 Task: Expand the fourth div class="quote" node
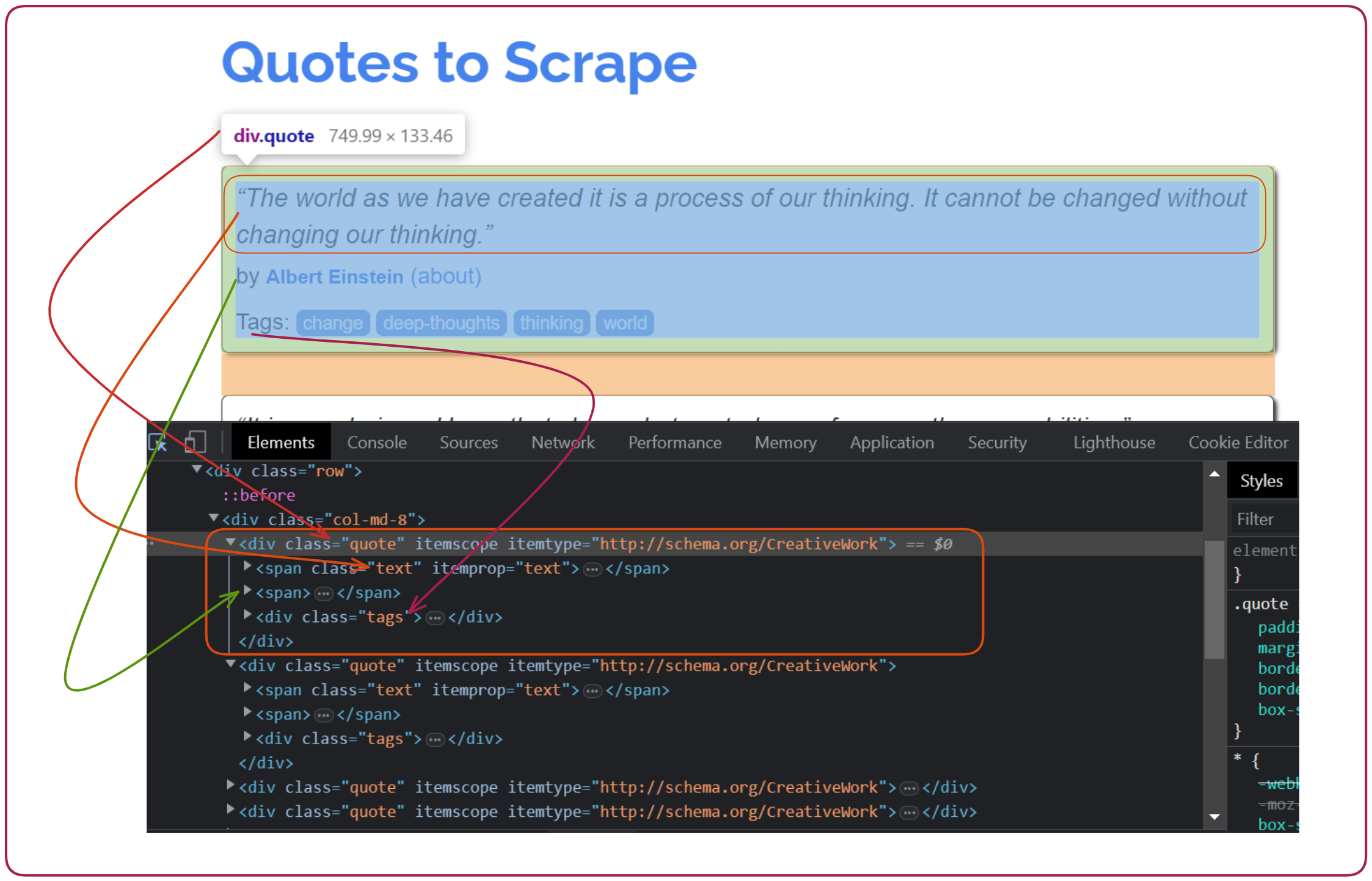[x=230, y=810]
